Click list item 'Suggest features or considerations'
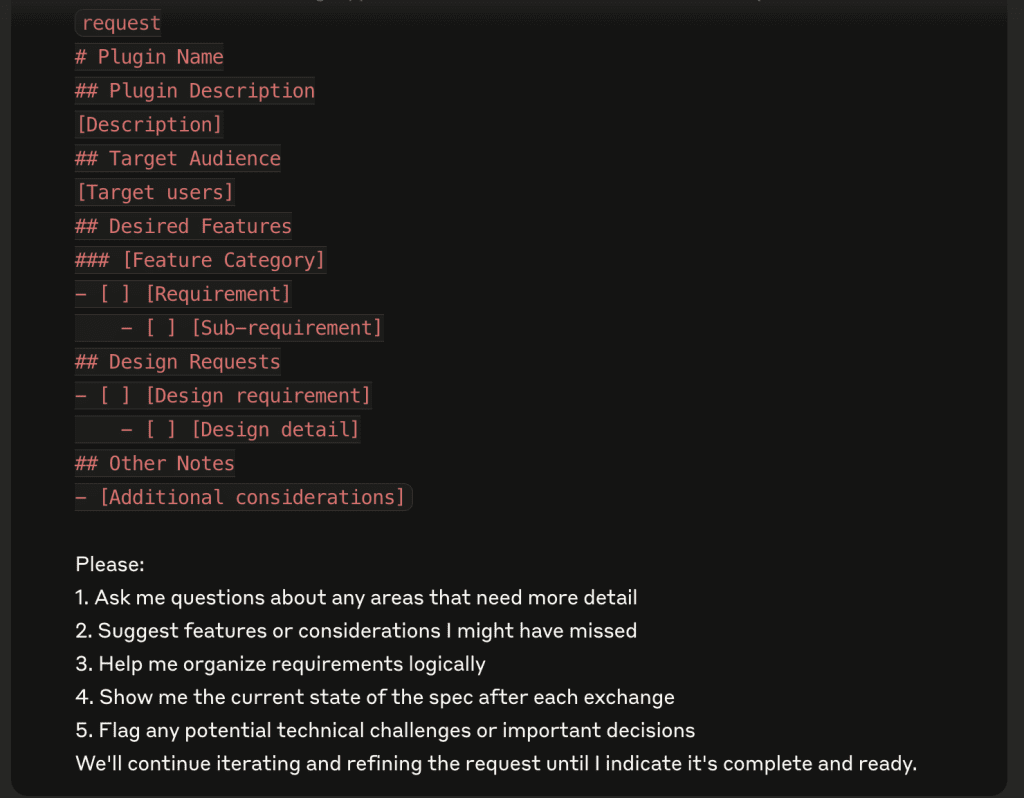1024x798 pixels. 357,631
